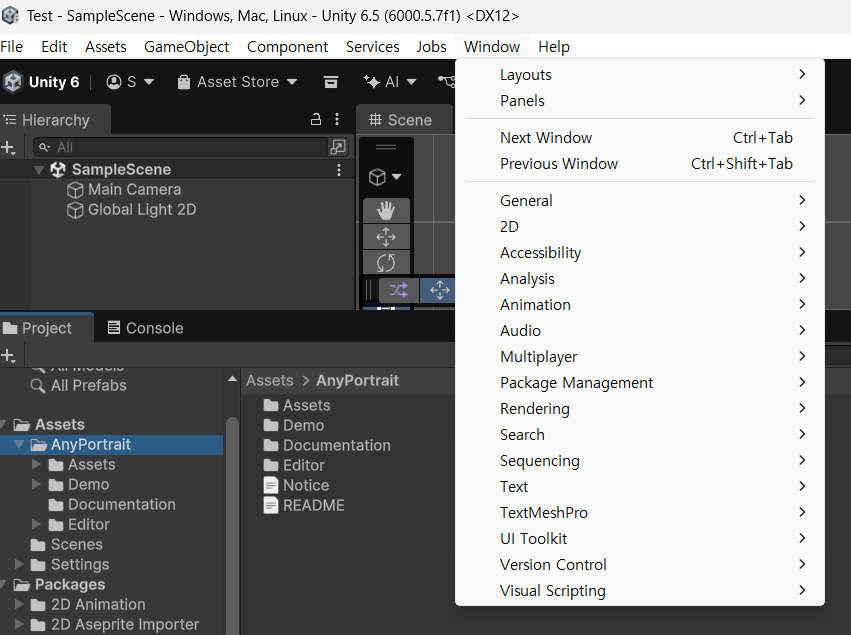851x635 pixels.
Task: Open the TextMeshPro submenu
Action: pyautogui.click(x=640, y=513)
